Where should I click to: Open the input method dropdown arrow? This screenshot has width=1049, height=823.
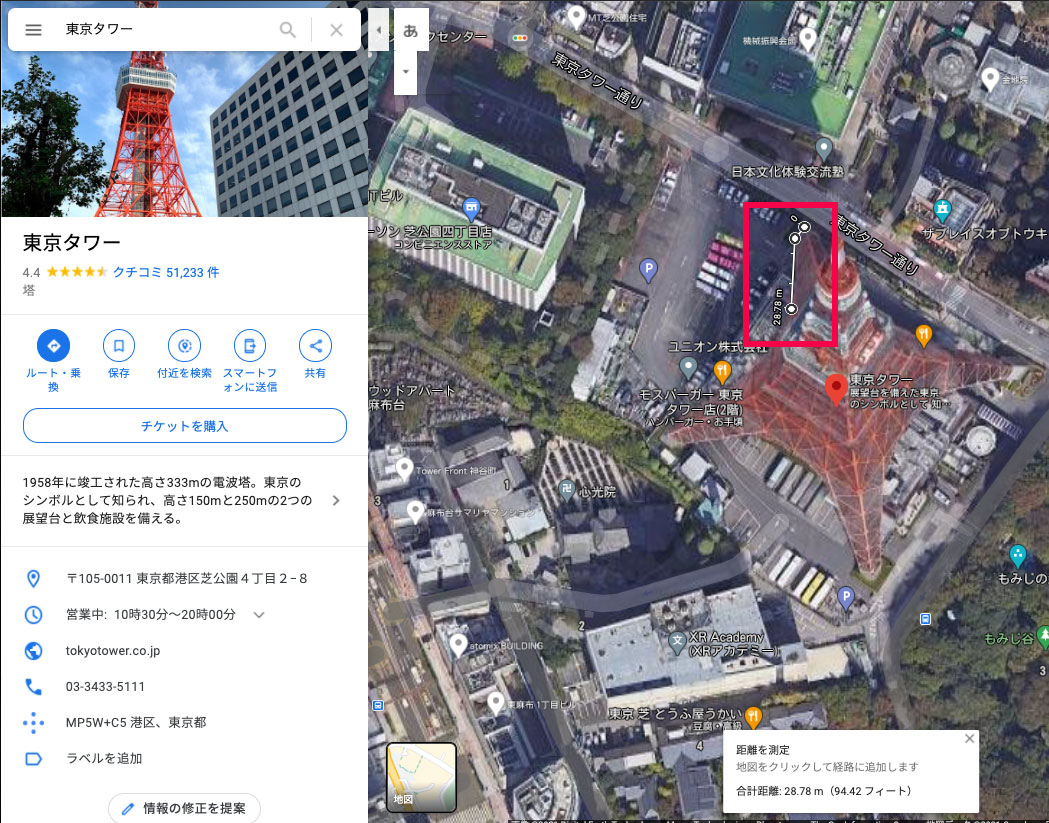pyautogui.click(x=405, y=72)
